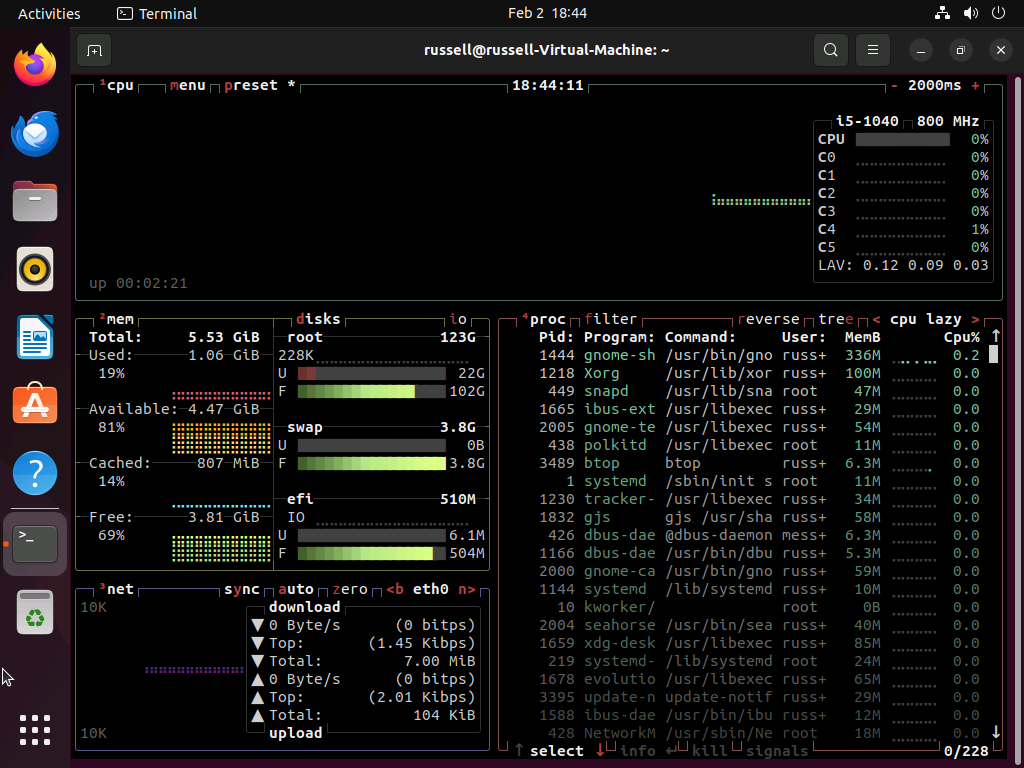Click the search icon in the Terminal header
The image size is (1024, 768).
(830, 50)
